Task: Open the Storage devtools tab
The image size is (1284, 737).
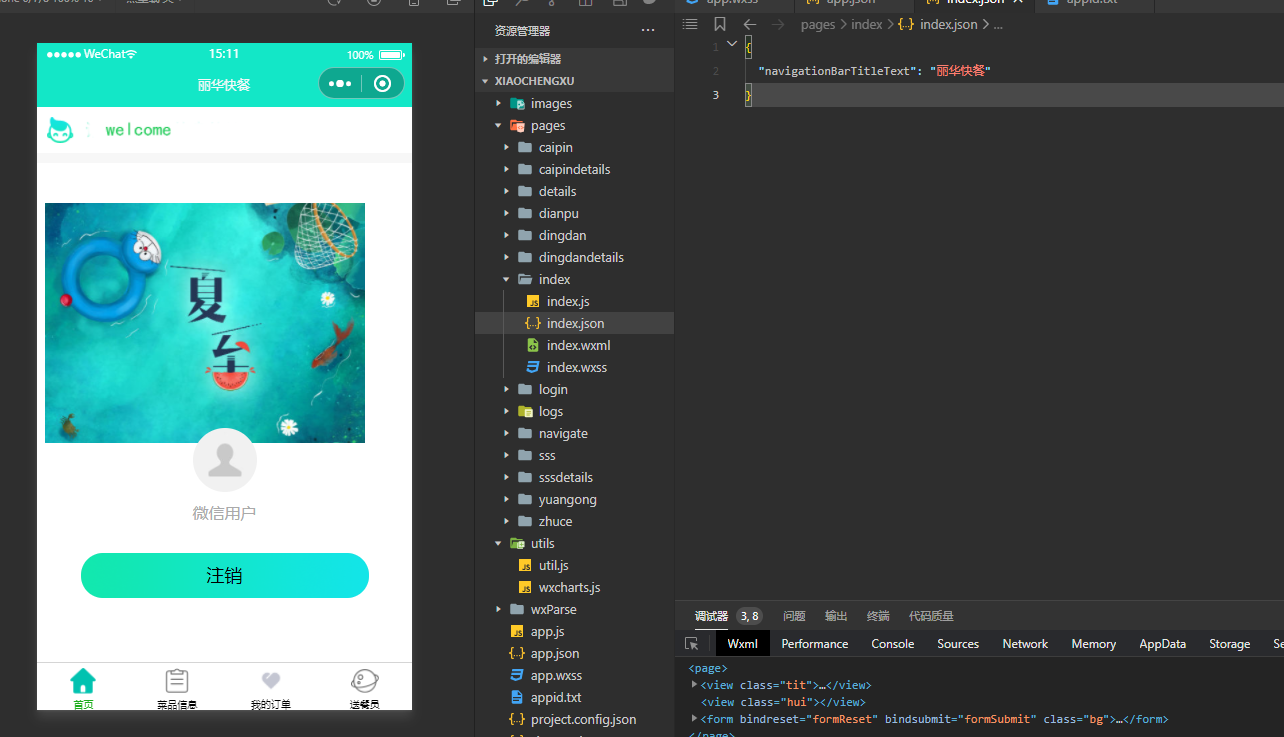Action: 1229,644
